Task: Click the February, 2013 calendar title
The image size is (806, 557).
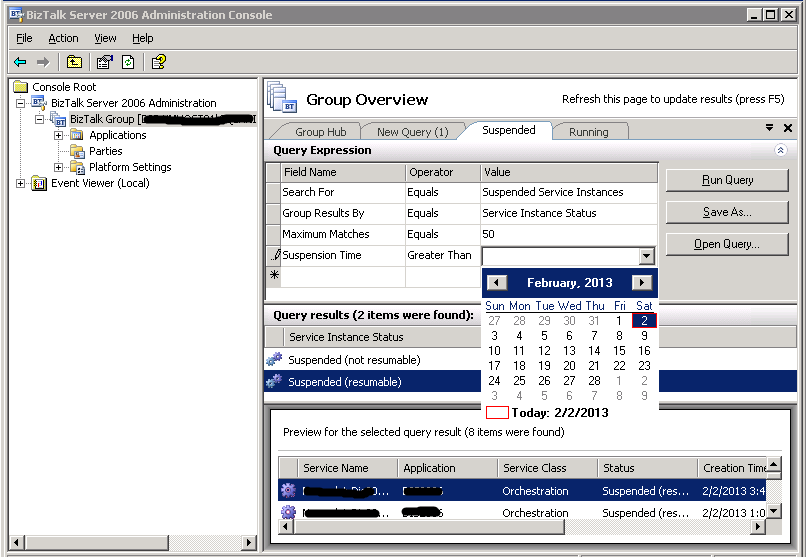Action: (570, 283)
